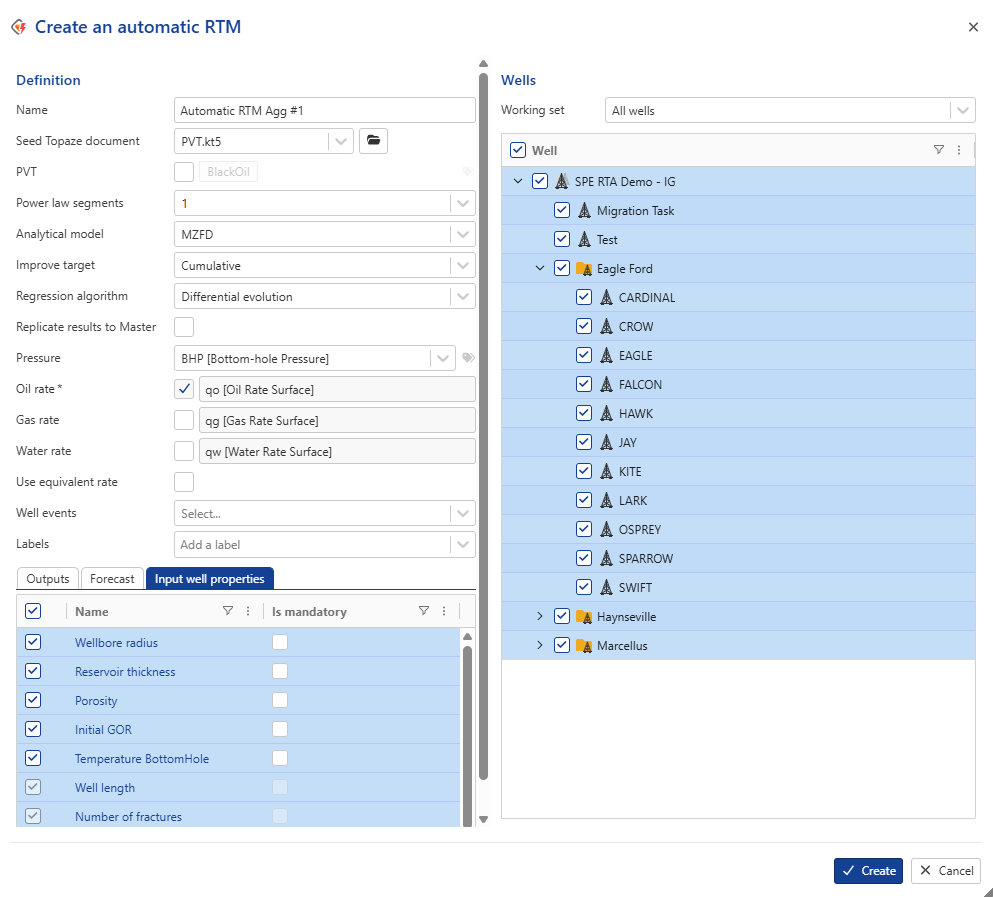Screen dimensions: 993x898
Task: Click the well derrick icon beside CARDINAL
Action: [x=606, y=298]
